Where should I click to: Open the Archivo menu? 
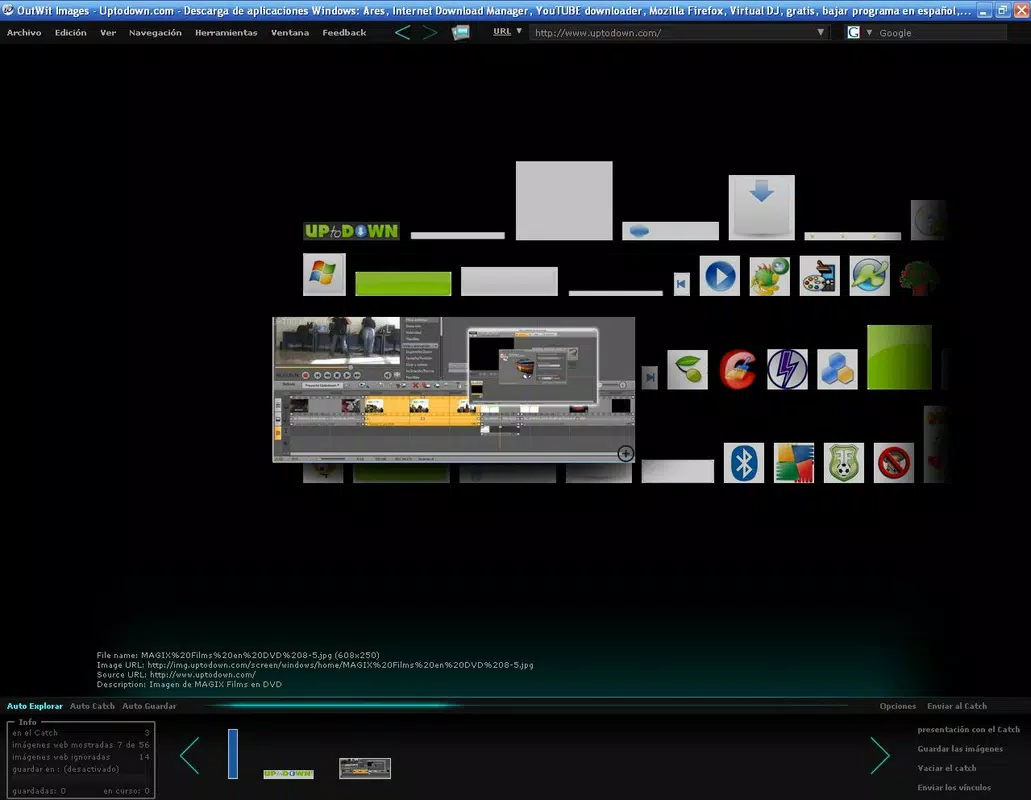coord(24,32)
